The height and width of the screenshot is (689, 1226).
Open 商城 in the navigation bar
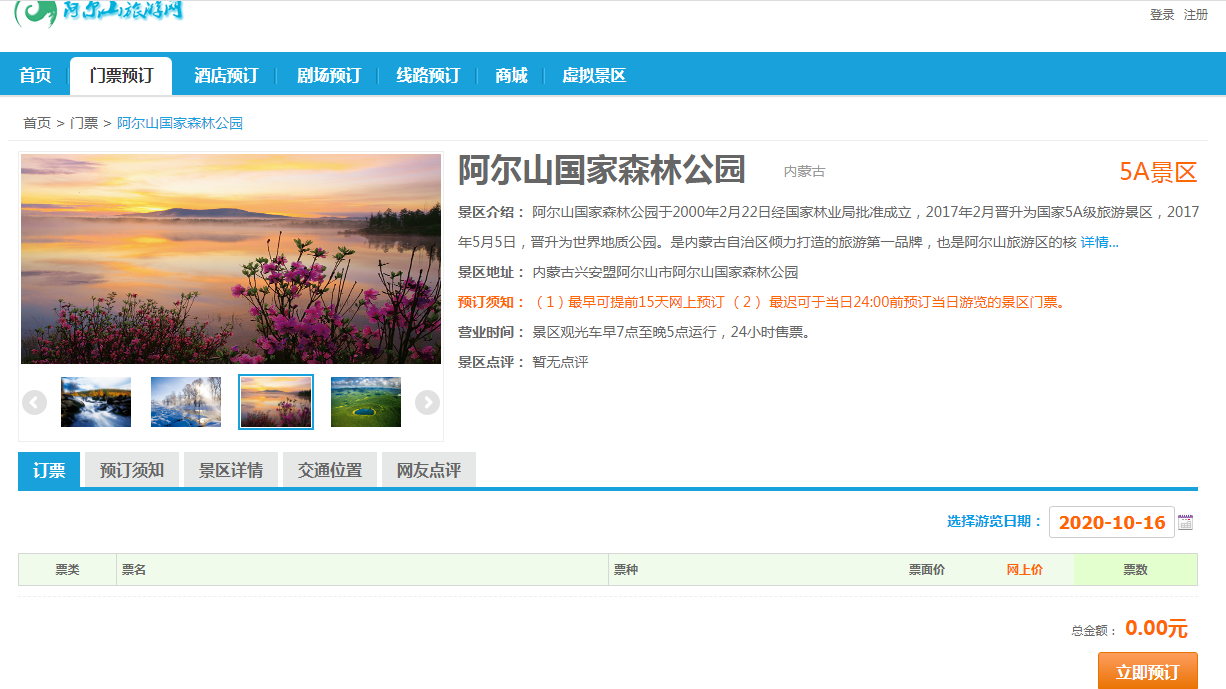pos(511,75)
